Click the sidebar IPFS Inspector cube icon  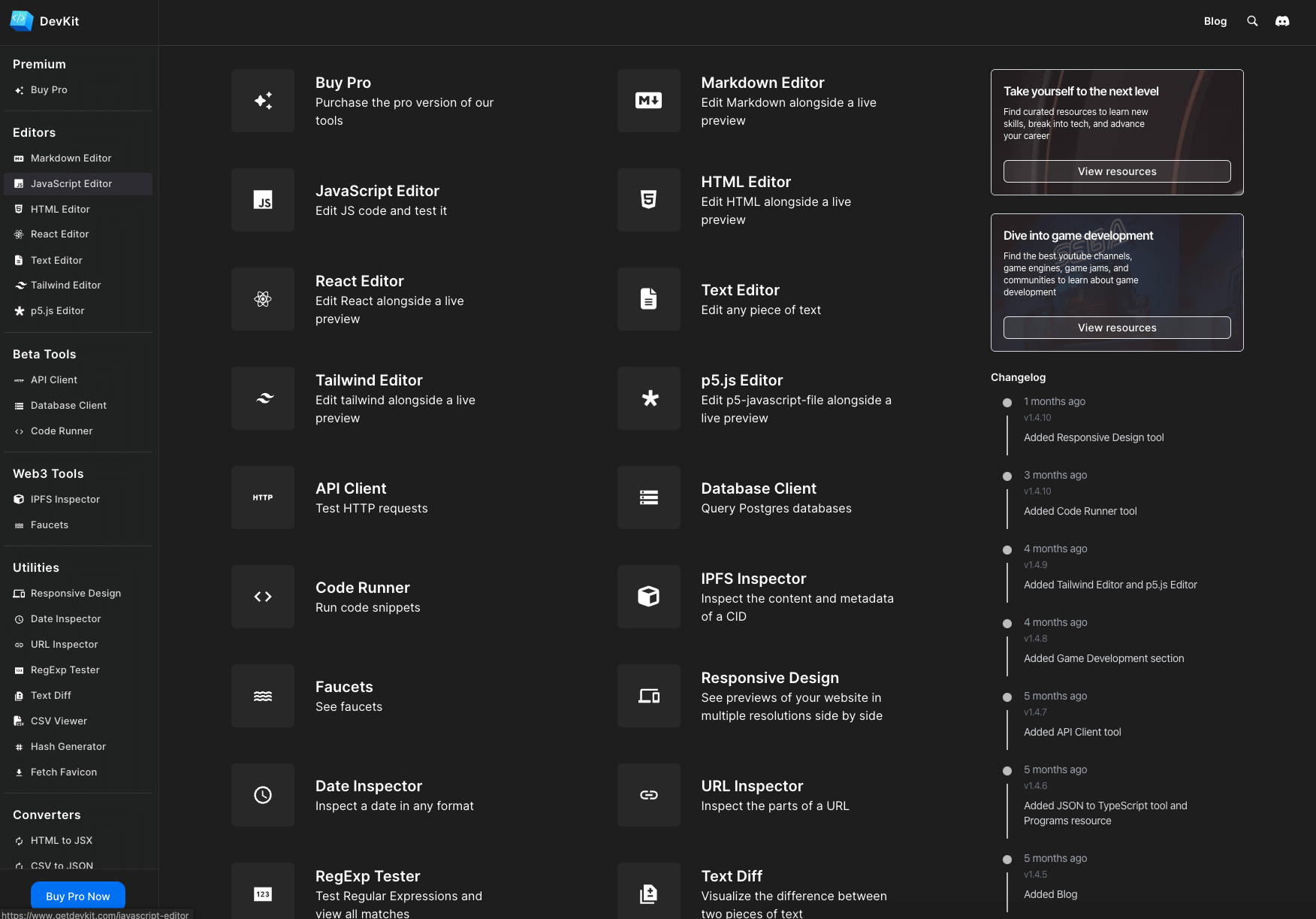click(20, 500)
